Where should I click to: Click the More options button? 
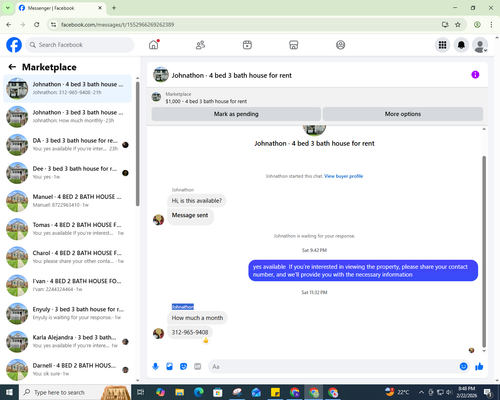point(403,114)
